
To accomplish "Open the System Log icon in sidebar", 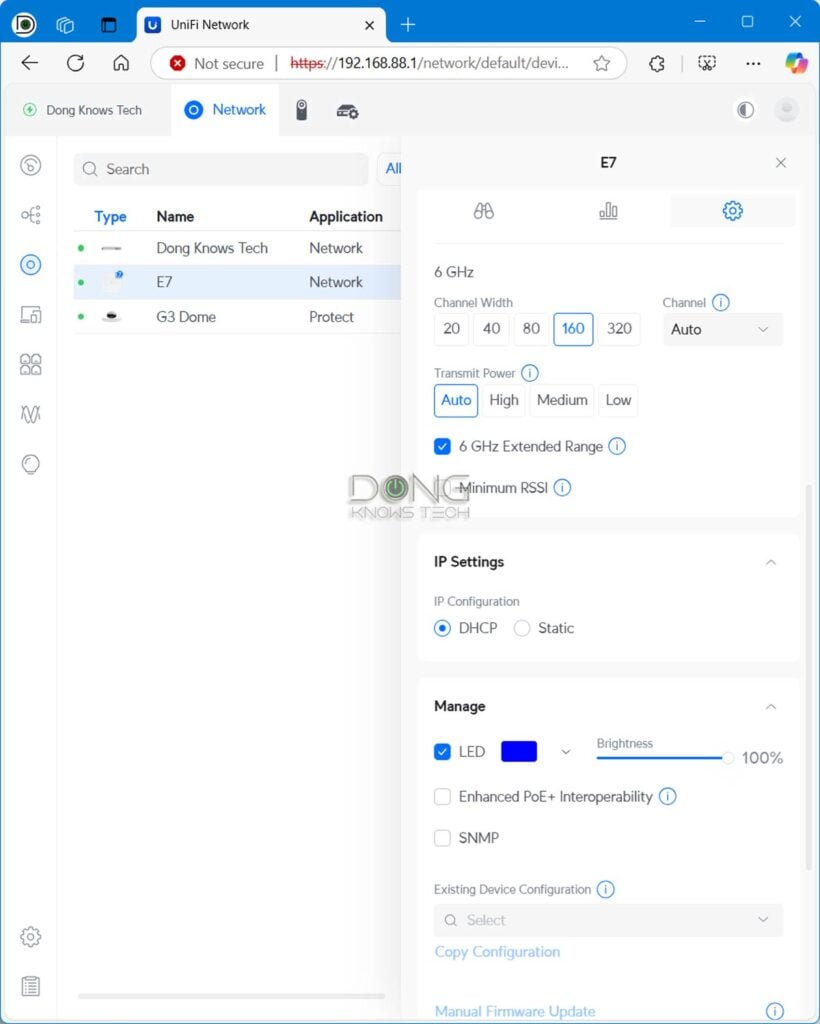I will pyautogui.click(x=31, y=986).
